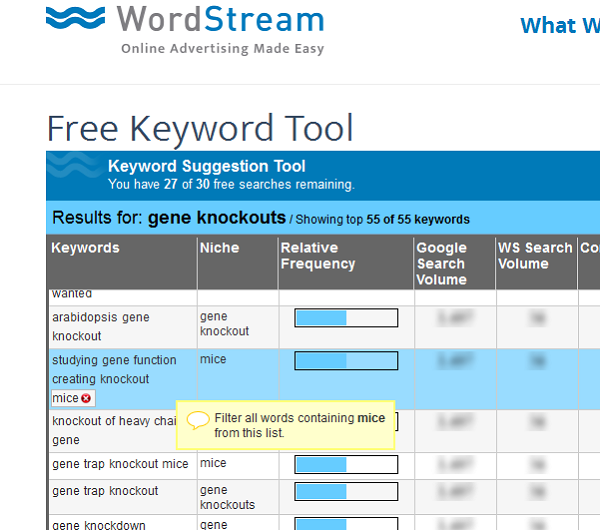
Task: Sort by the Relative Frequency column header
Action: pyautogui.click(x=318, y=256)
